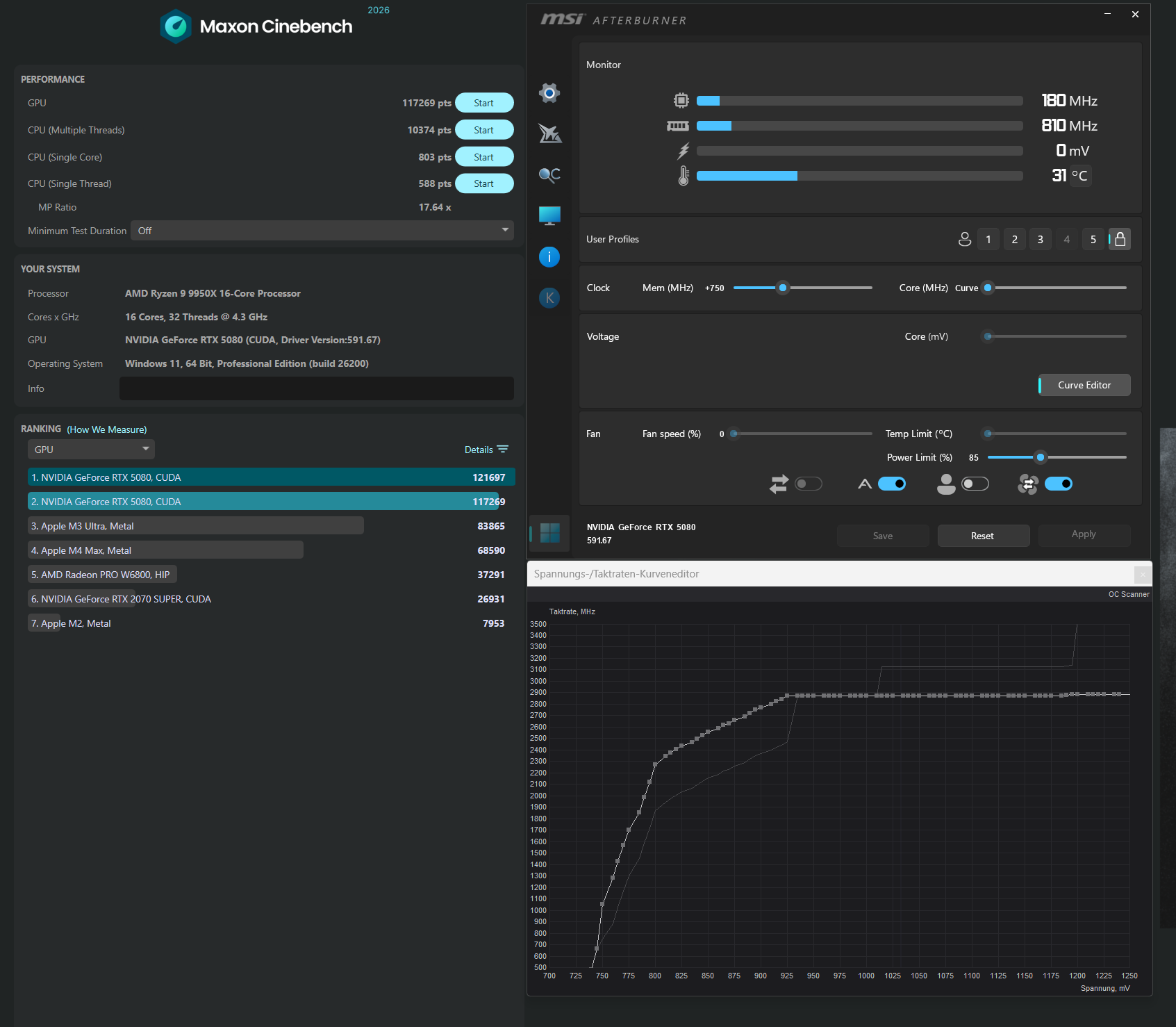Screen dimensions: 1176x1027
Task: Enable the user-defined fan control switch
Action: coord(975,484)
